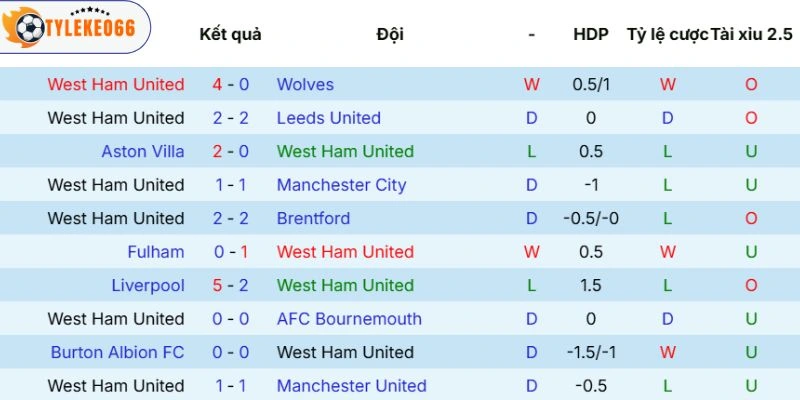Click the Manchester City team link
Screen dimensions: 800x400
click(x=341, y=185)
